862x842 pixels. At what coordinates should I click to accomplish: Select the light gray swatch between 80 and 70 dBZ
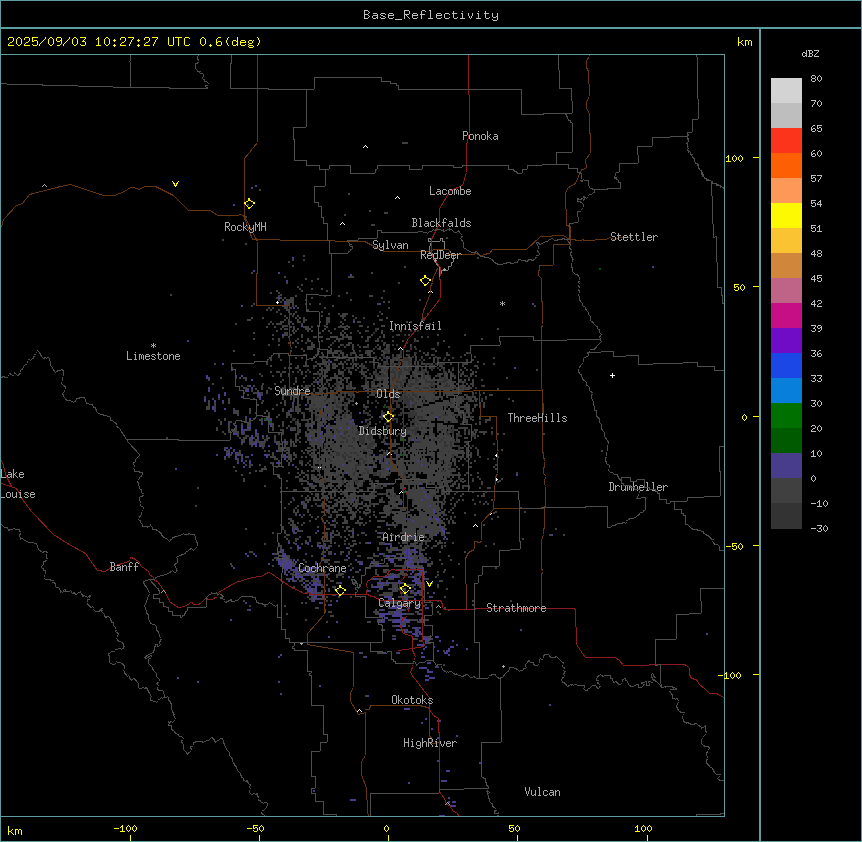(786, 91)
